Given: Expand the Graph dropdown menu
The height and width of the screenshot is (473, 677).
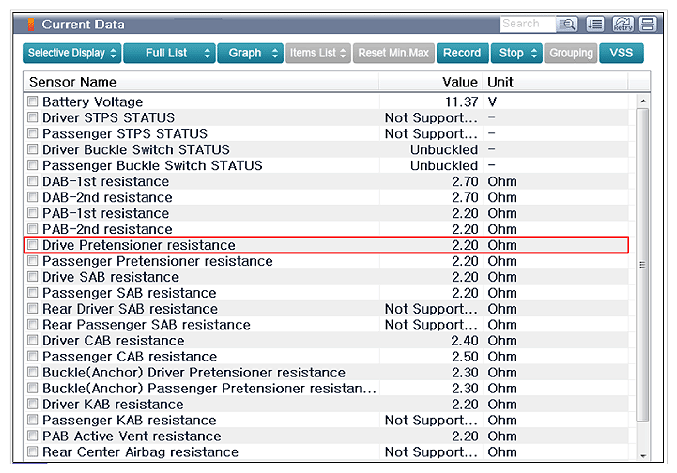Looking at the screenshot, I should click(250, 53).
